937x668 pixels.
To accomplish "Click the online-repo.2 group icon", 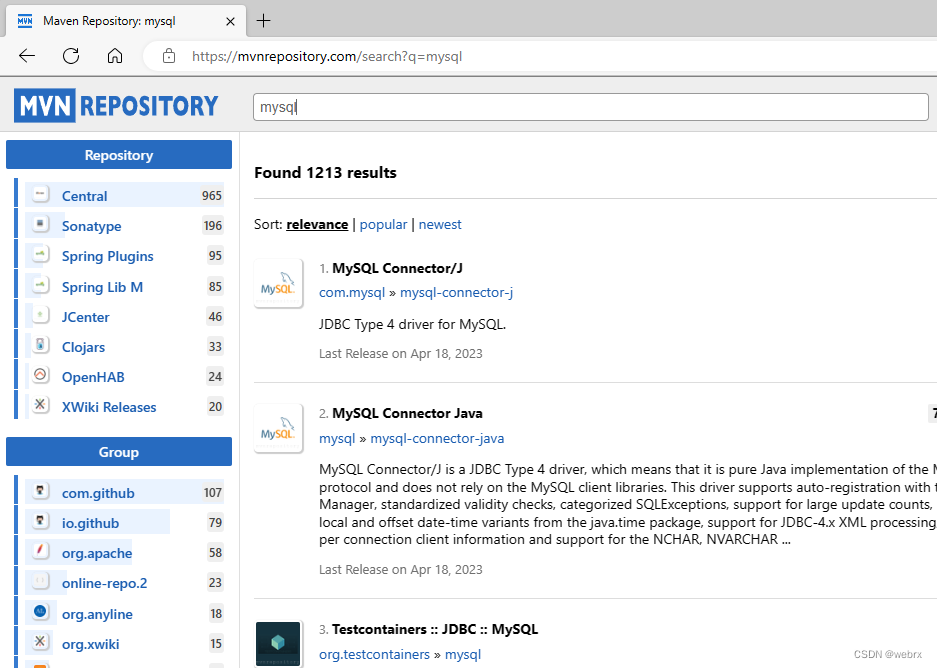I will pyautogui.click(x=40, y=581).
